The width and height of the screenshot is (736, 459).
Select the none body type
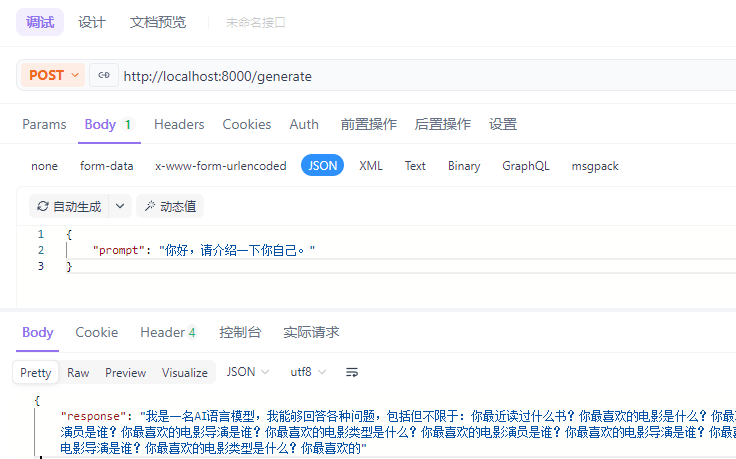(x=44, y=166)
